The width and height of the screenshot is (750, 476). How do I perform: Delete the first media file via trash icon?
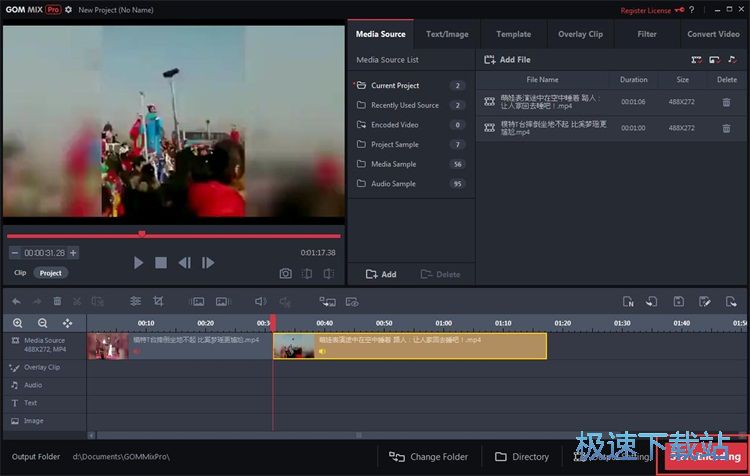(x=726, y=102)
